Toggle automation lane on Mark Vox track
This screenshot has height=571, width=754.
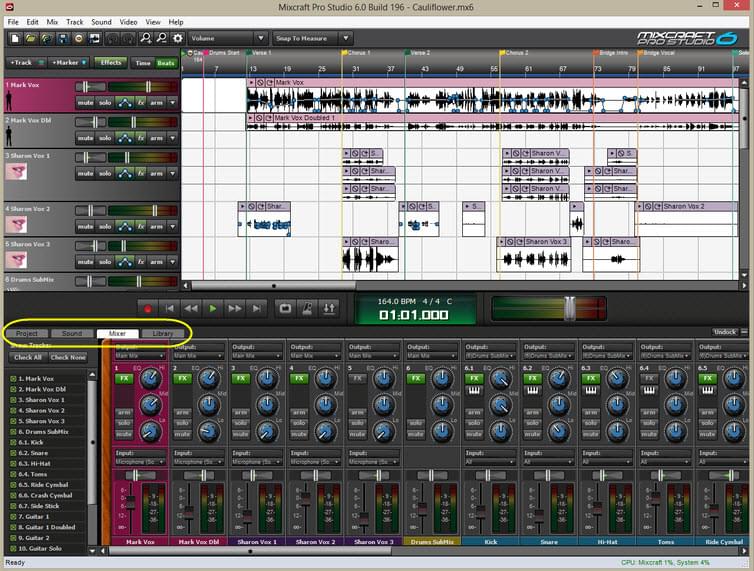click(x=125, y=102)
